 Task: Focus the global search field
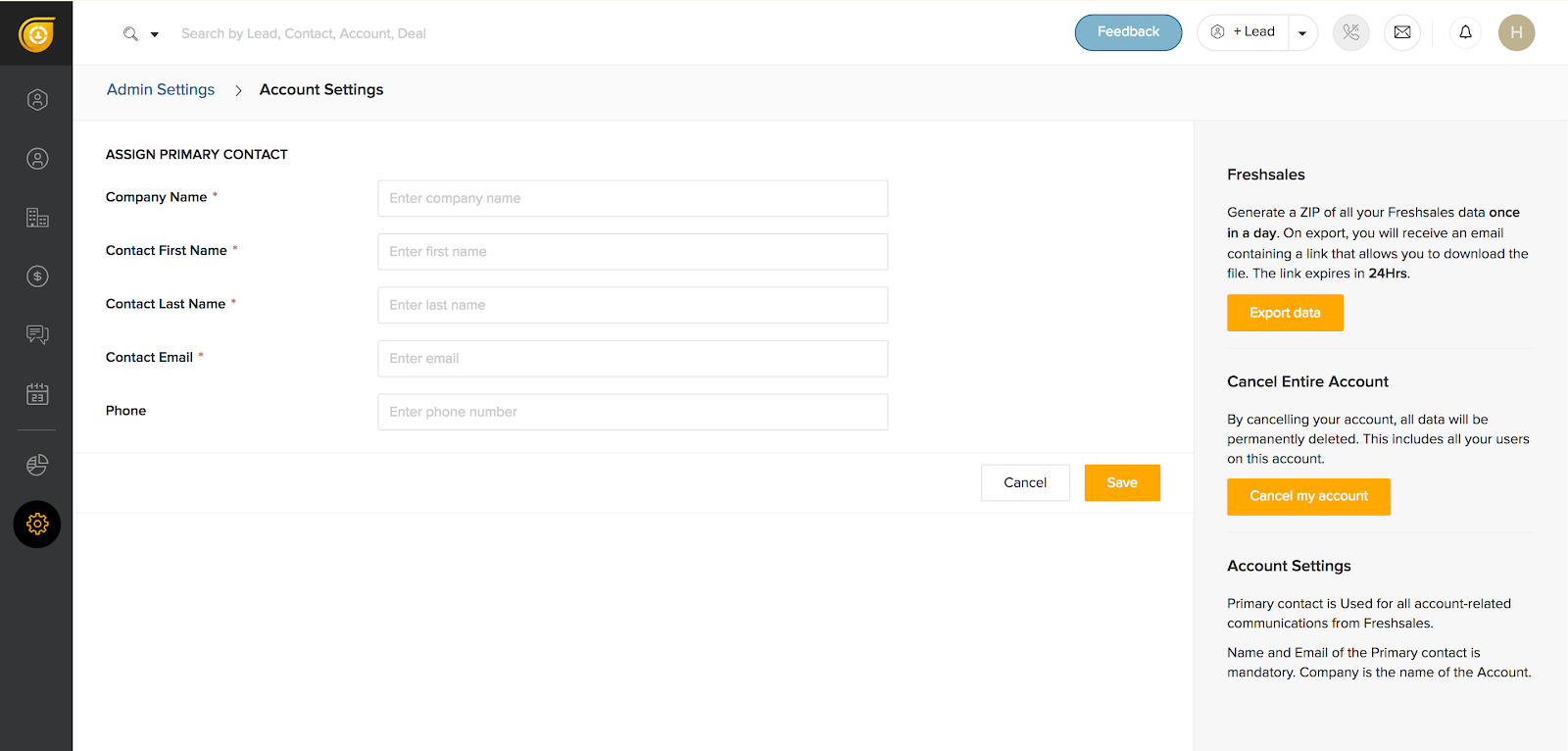point(304,33)
